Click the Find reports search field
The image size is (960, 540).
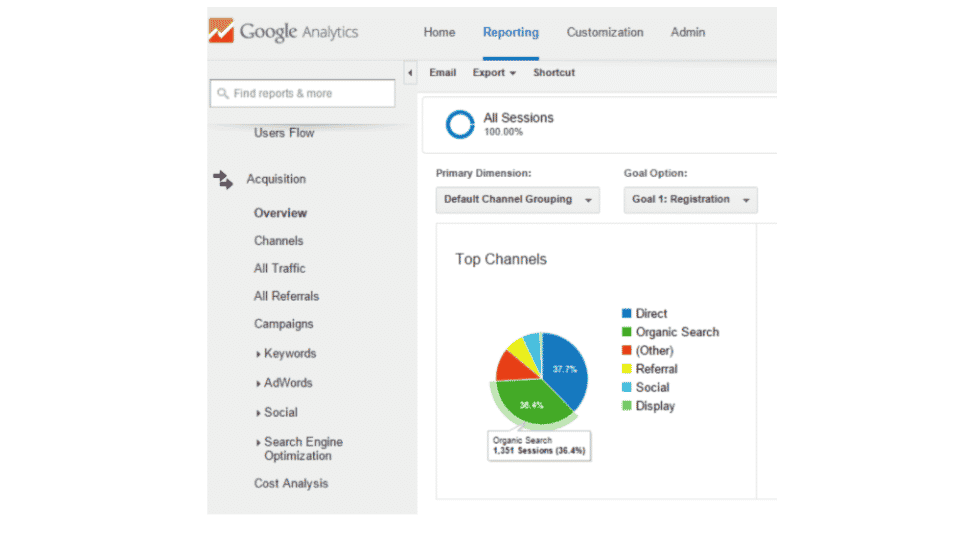point(310,94)
